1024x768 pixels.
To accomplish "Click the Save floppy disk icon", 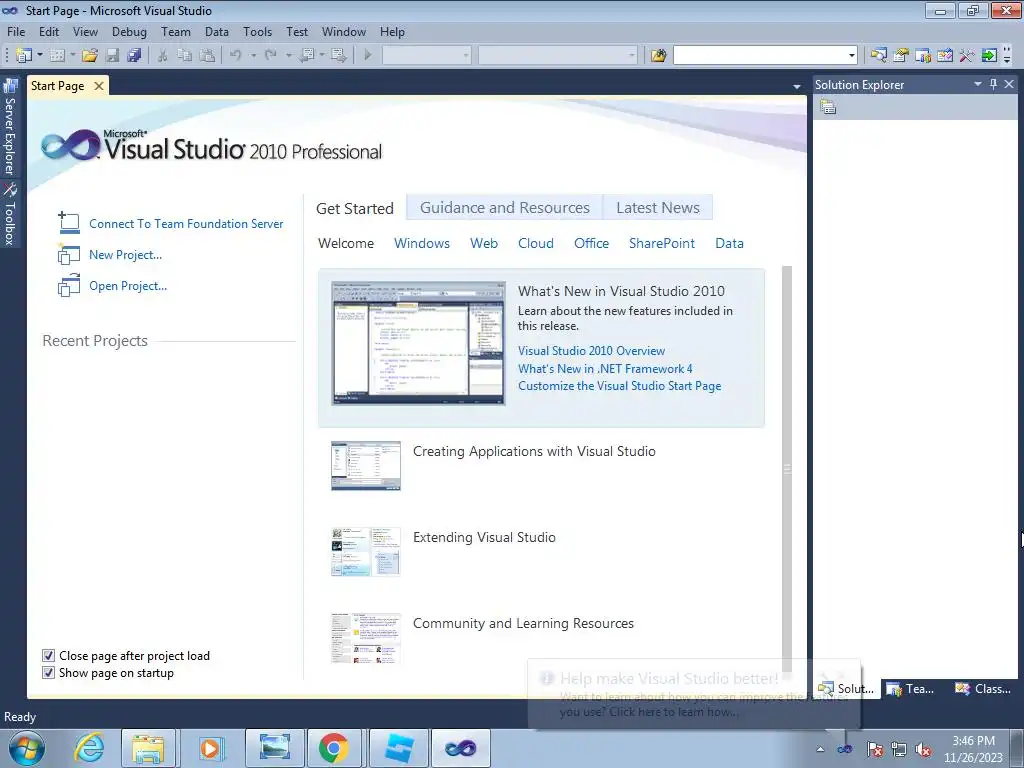I will pos(112,56).
